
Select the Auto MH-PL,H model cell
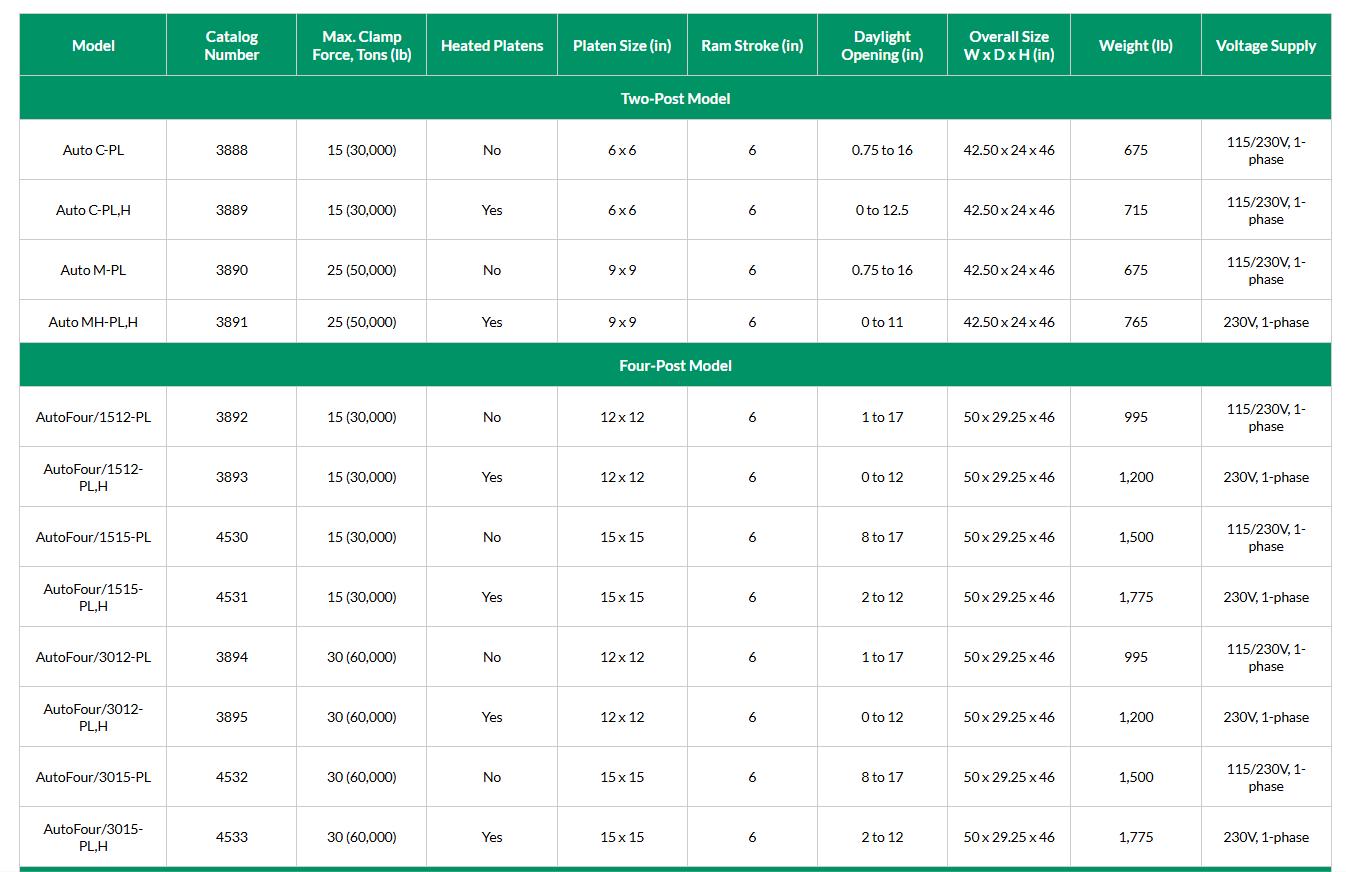click(x=93, y=322)
